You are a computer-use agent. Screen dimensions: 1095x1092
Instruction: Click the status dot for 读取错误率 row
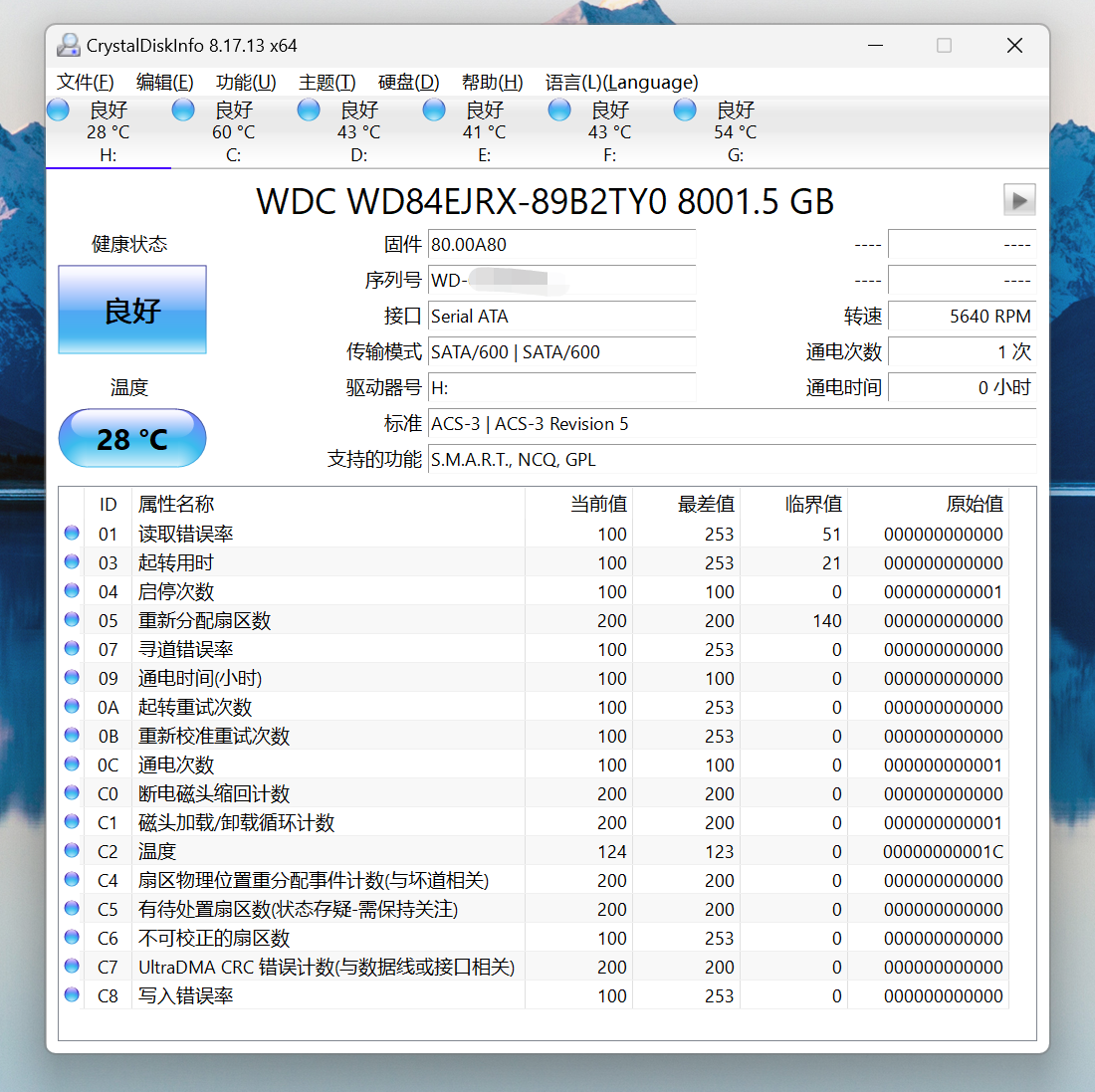(x=72, y=533)
